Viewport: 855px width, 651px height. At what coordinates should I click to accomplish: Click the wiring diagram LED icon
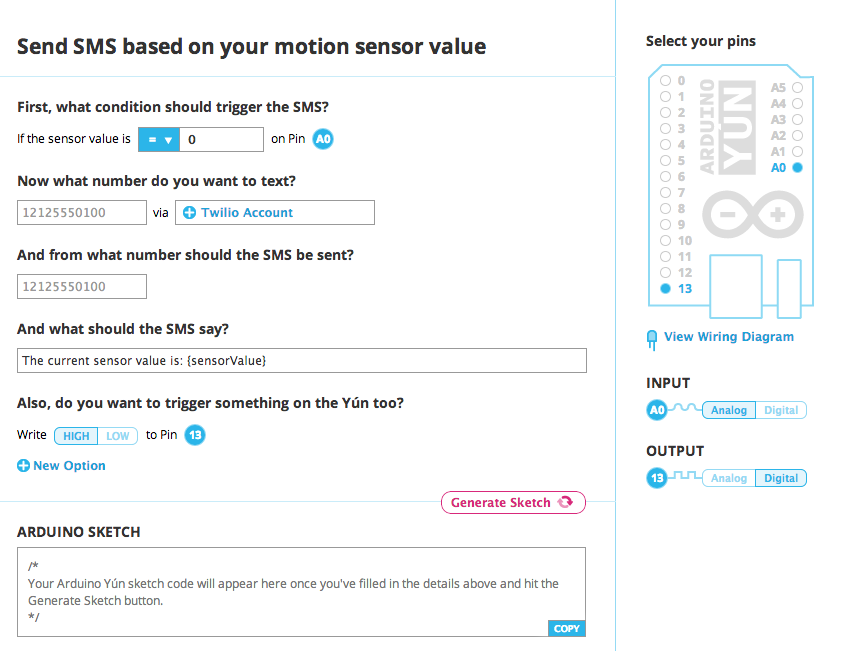[652, 340]
